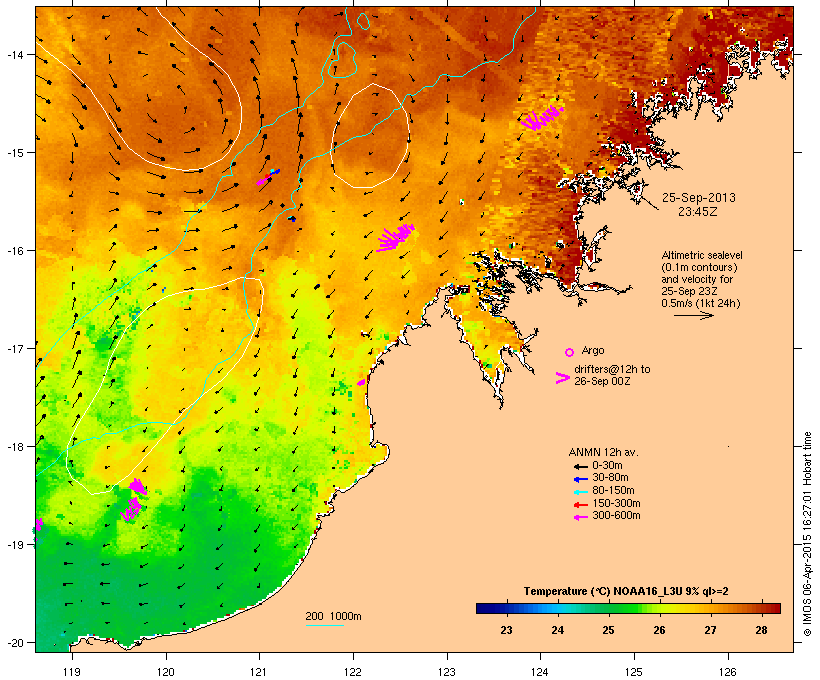Click the latitude axis label -15
The image size is (820, 680).
[14, 153]
